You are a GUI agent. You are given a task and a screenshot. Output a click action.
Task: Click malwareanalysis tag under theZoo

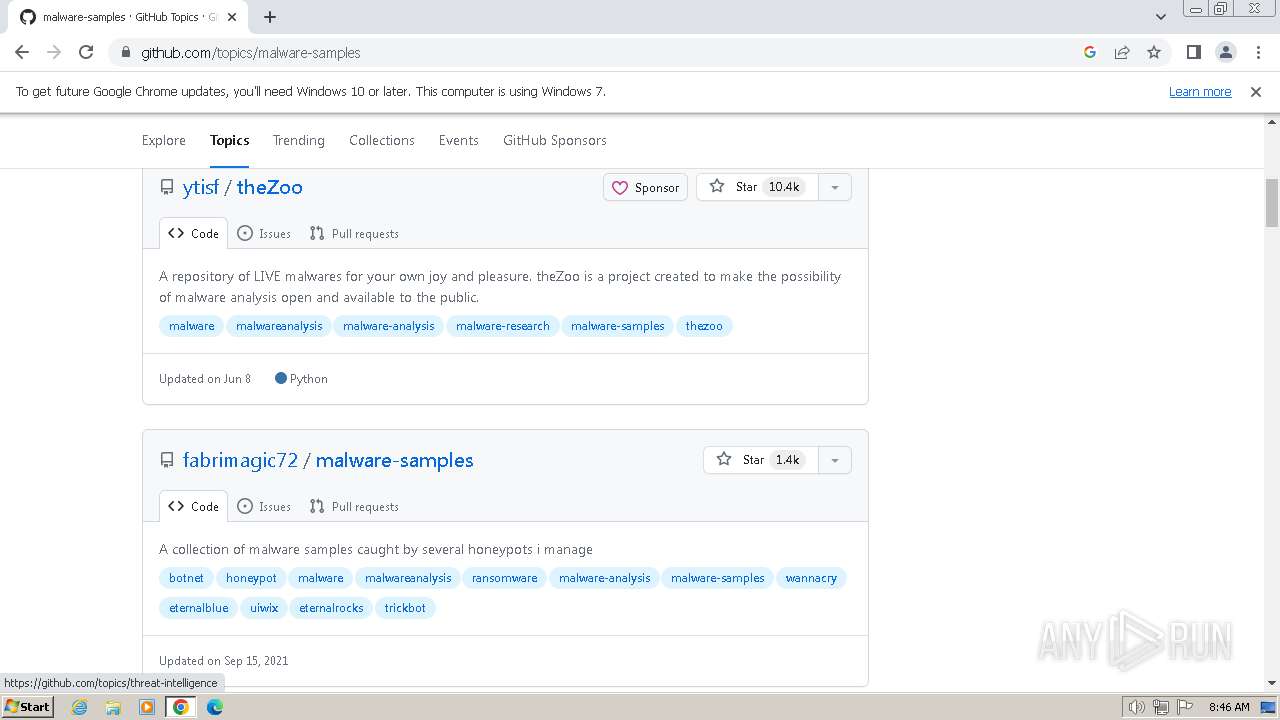(279, 326)
